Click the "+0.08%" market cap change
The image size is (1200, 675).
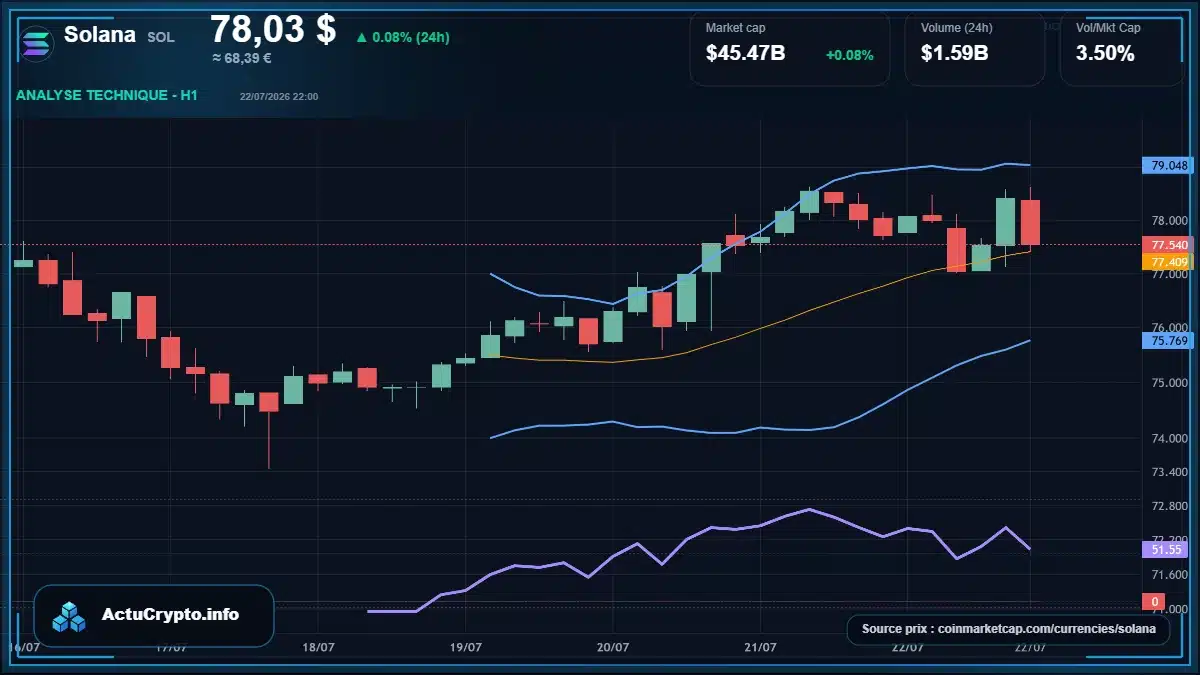(850, 55)
